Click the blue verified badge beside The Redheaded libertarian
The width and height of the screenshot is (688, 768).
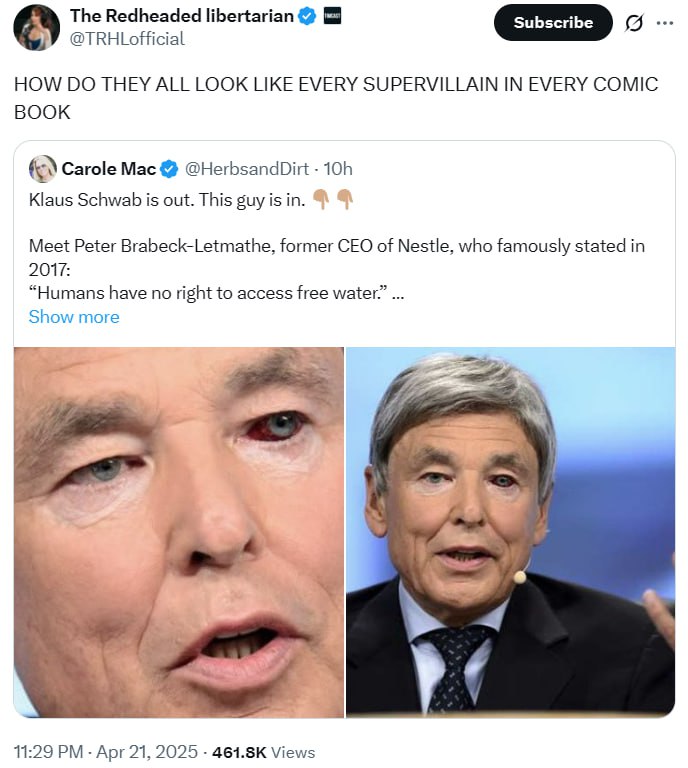[x=308, y=16]
